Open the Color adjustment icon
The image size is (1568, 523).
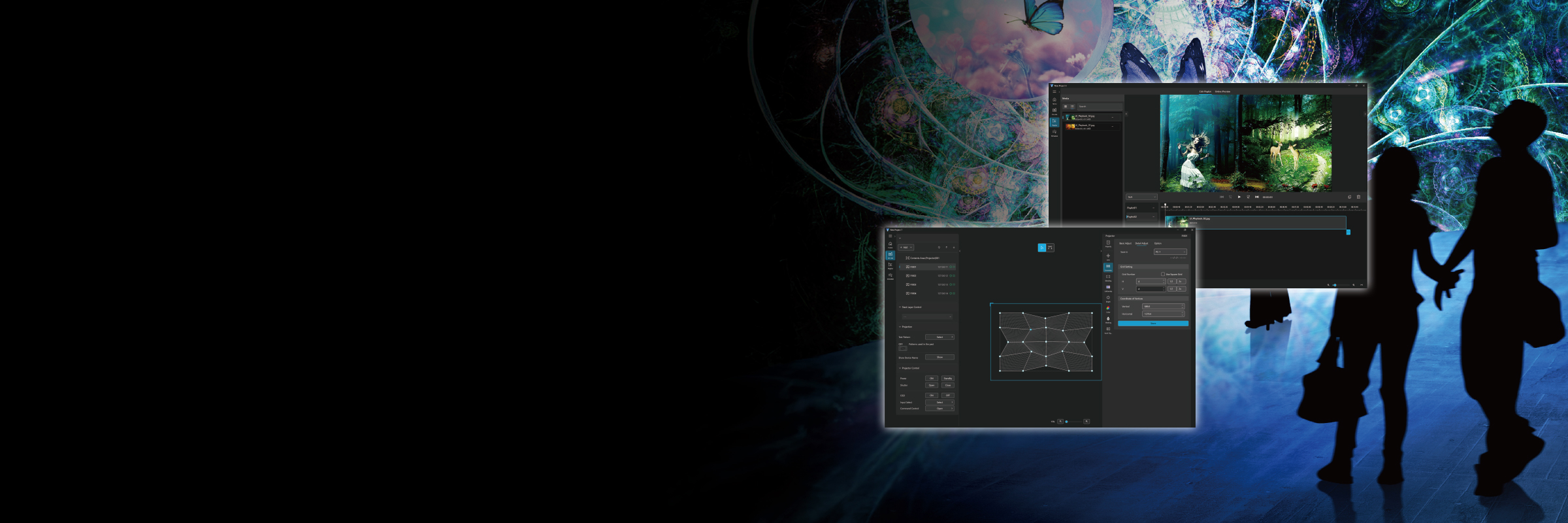[x=1108, y=309]
